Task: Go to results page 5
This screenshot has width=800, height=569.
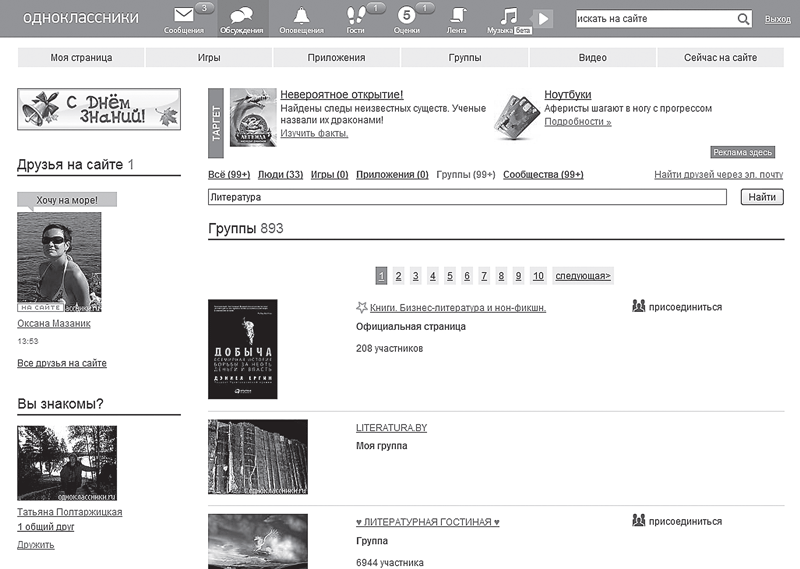Action: pyautogui.click(x=449, y=276)
